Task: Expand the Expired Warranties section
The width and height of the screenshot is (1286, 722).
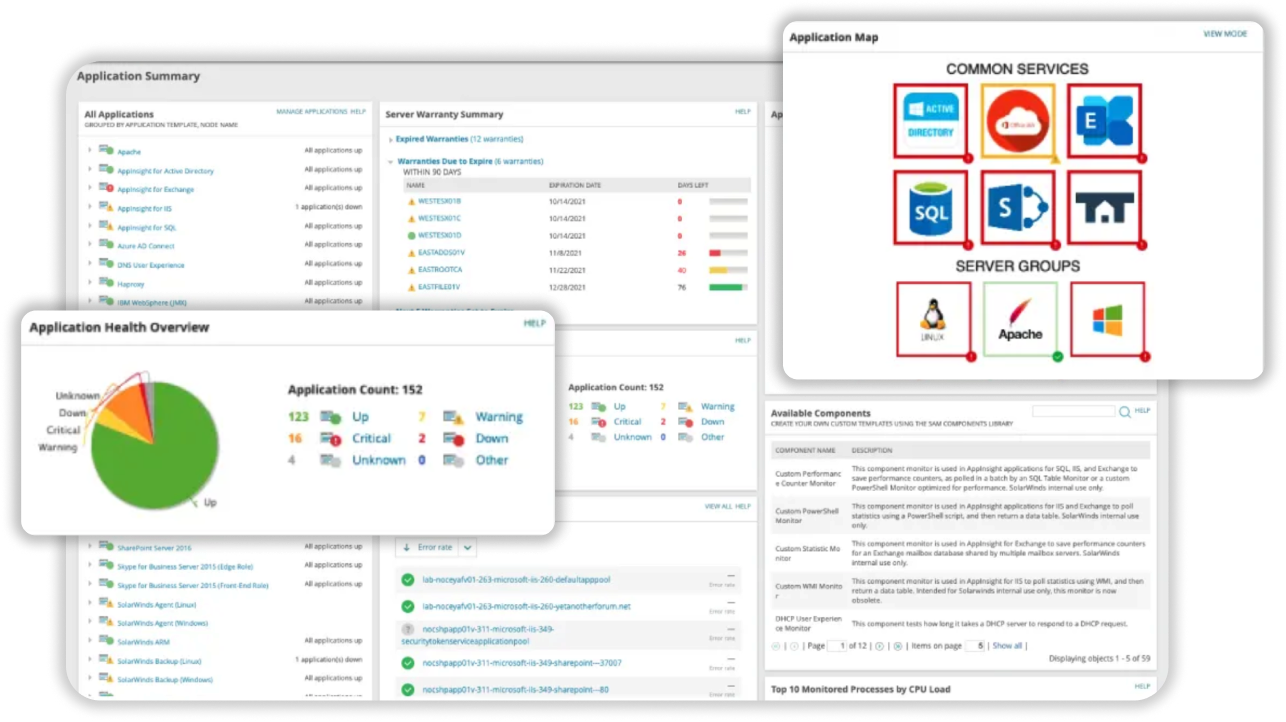Action: coord(390,139)
